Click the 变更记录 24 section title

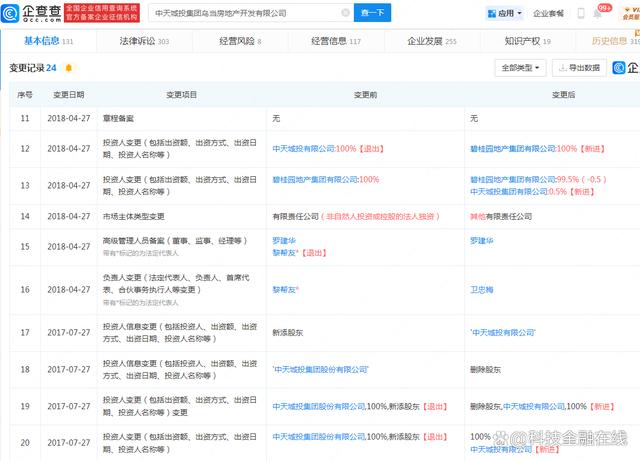(33, 68)
